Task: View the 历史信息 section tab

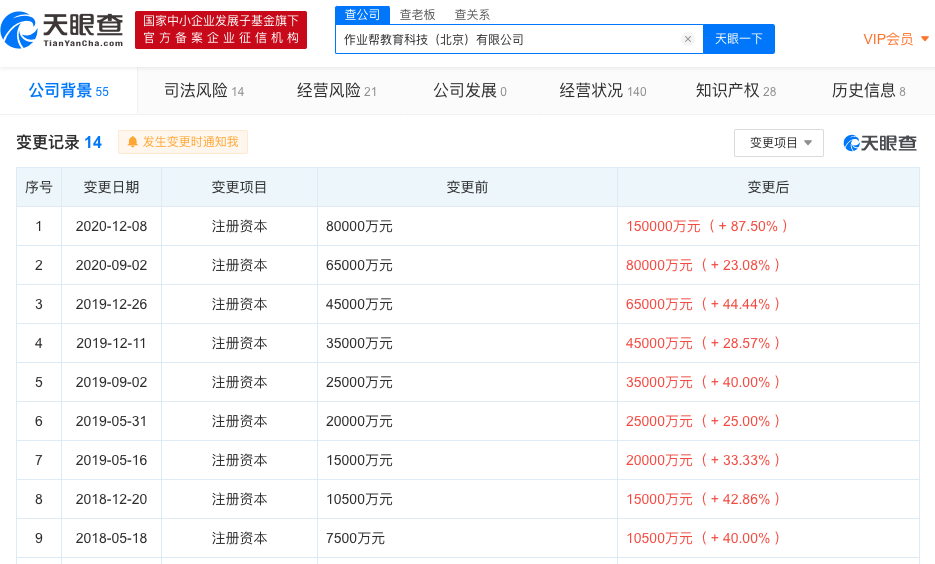Action: click(x=868, y=91)
